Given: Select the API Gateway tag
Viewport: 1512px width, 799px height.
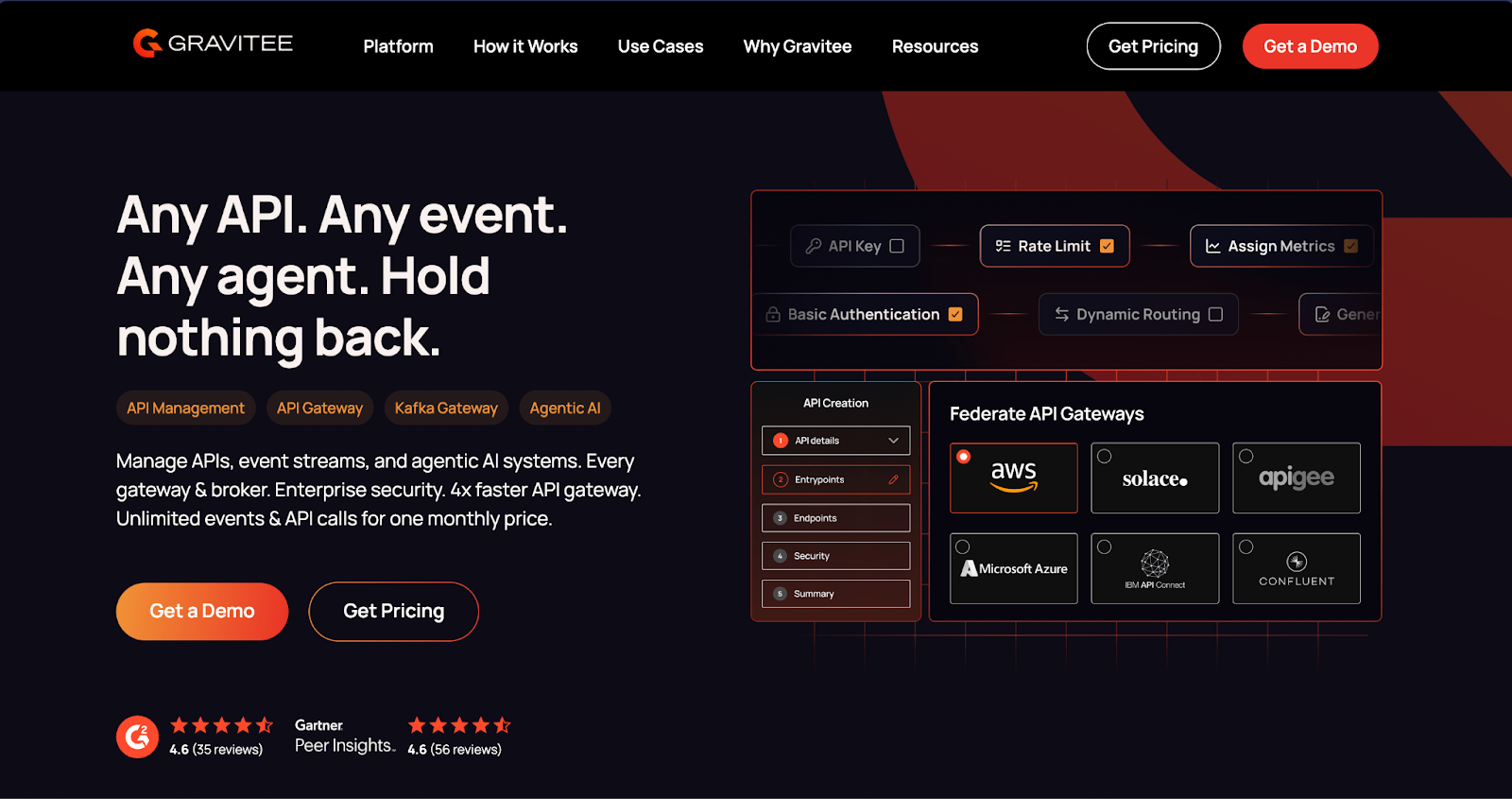Looking at the screenshot, I should point(319,408).
